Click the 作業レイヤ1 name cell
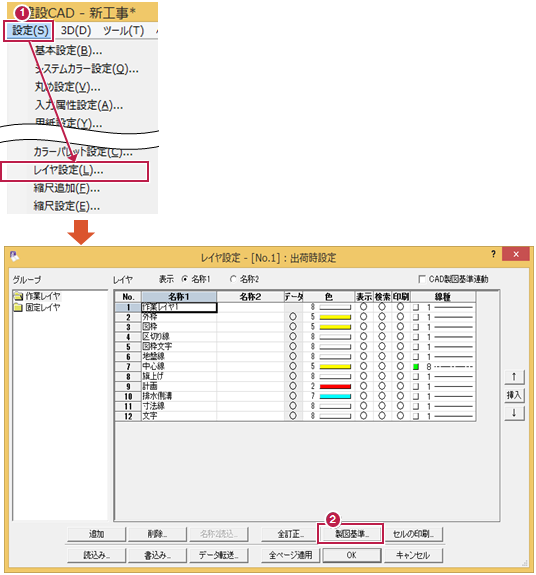 coord(179,307)
